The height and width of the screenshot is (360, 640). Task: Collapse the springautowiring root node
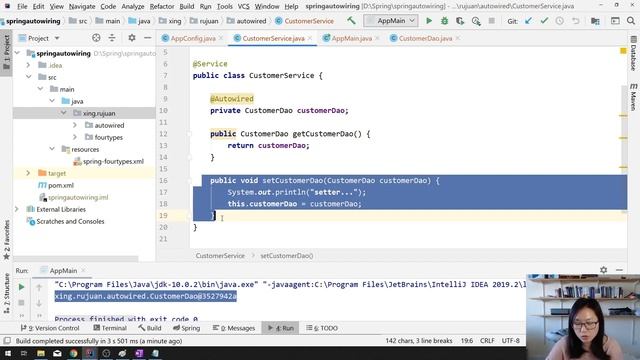[17, 53]
